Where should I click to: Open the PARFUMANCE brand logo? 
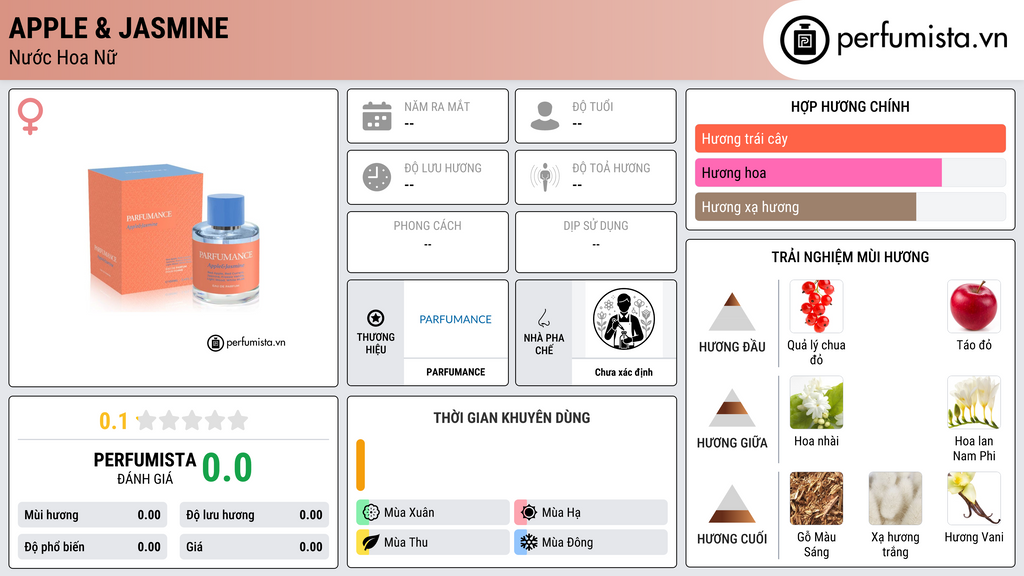click(x=455, y=319)
